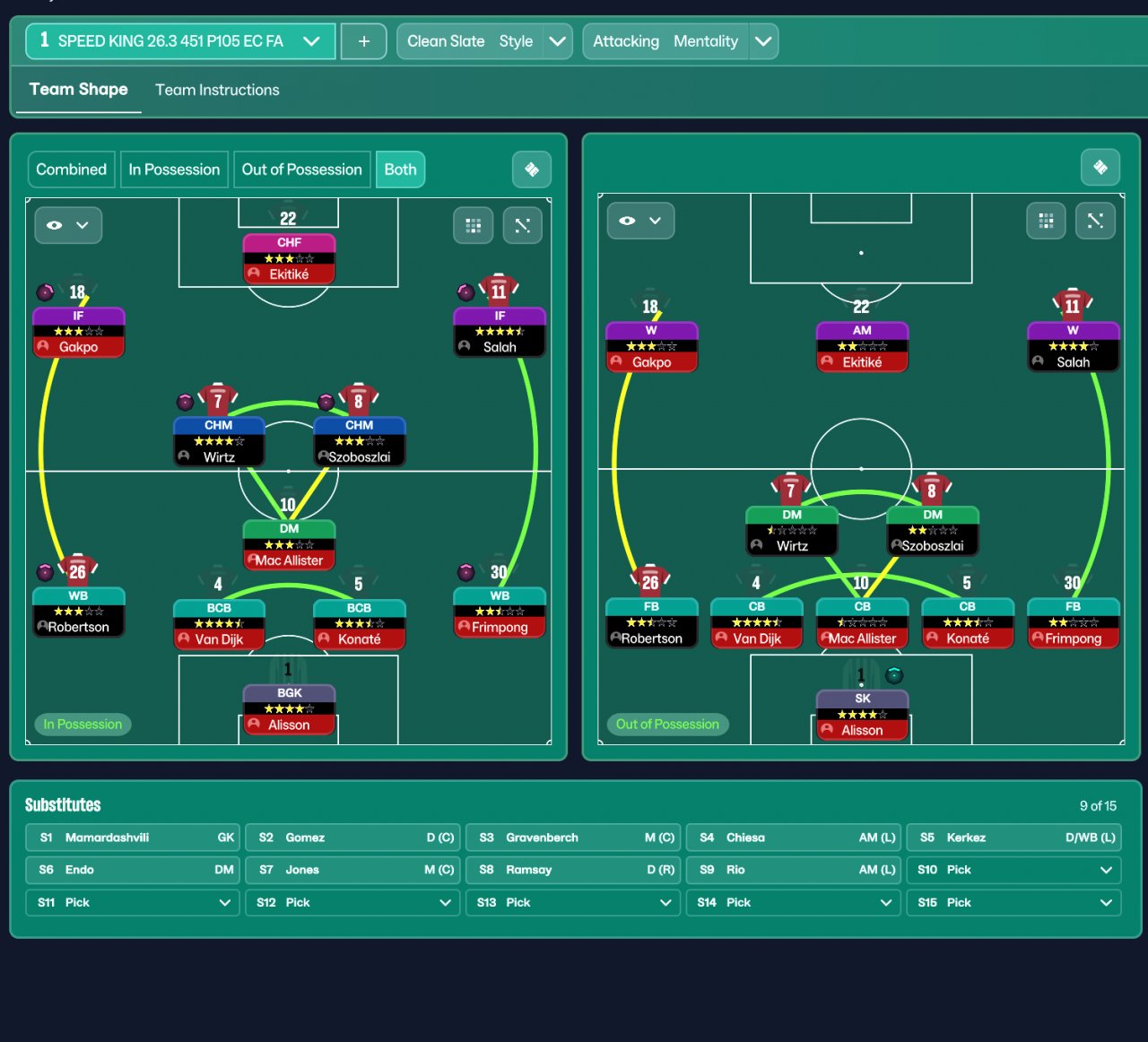
Task: Select Konaté's CB card on right pitch
Action: [x=968, y=623]
